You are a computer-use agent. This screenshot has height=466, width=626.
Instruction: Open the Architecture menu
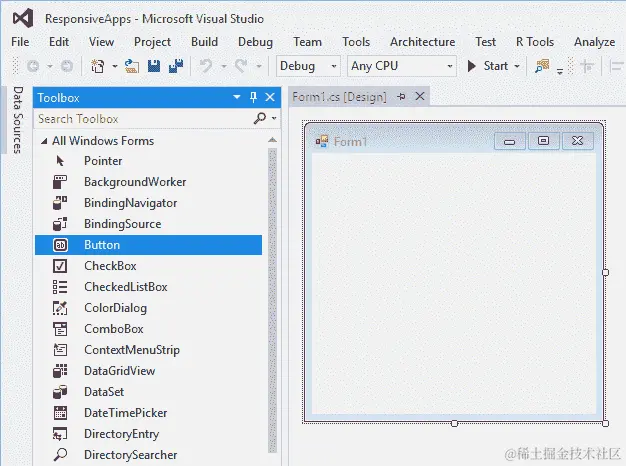pyautogui.click(x=423, y=42)
